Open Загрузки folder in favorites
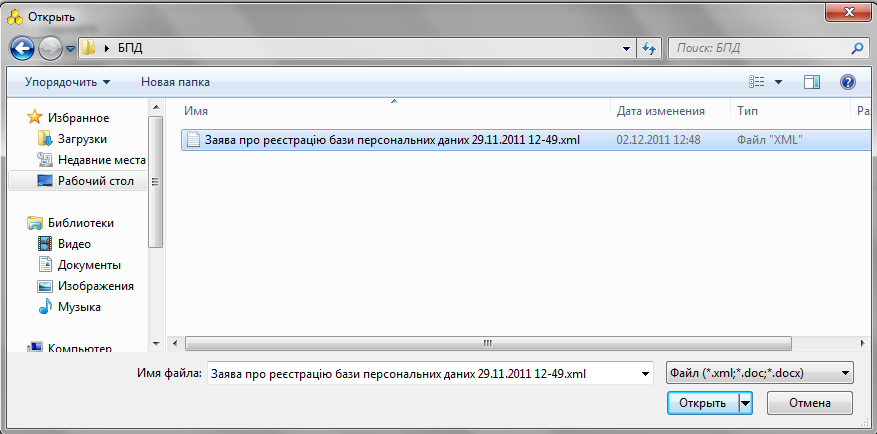This screenshot has width=877, height=434. click(x=81, y=139)
